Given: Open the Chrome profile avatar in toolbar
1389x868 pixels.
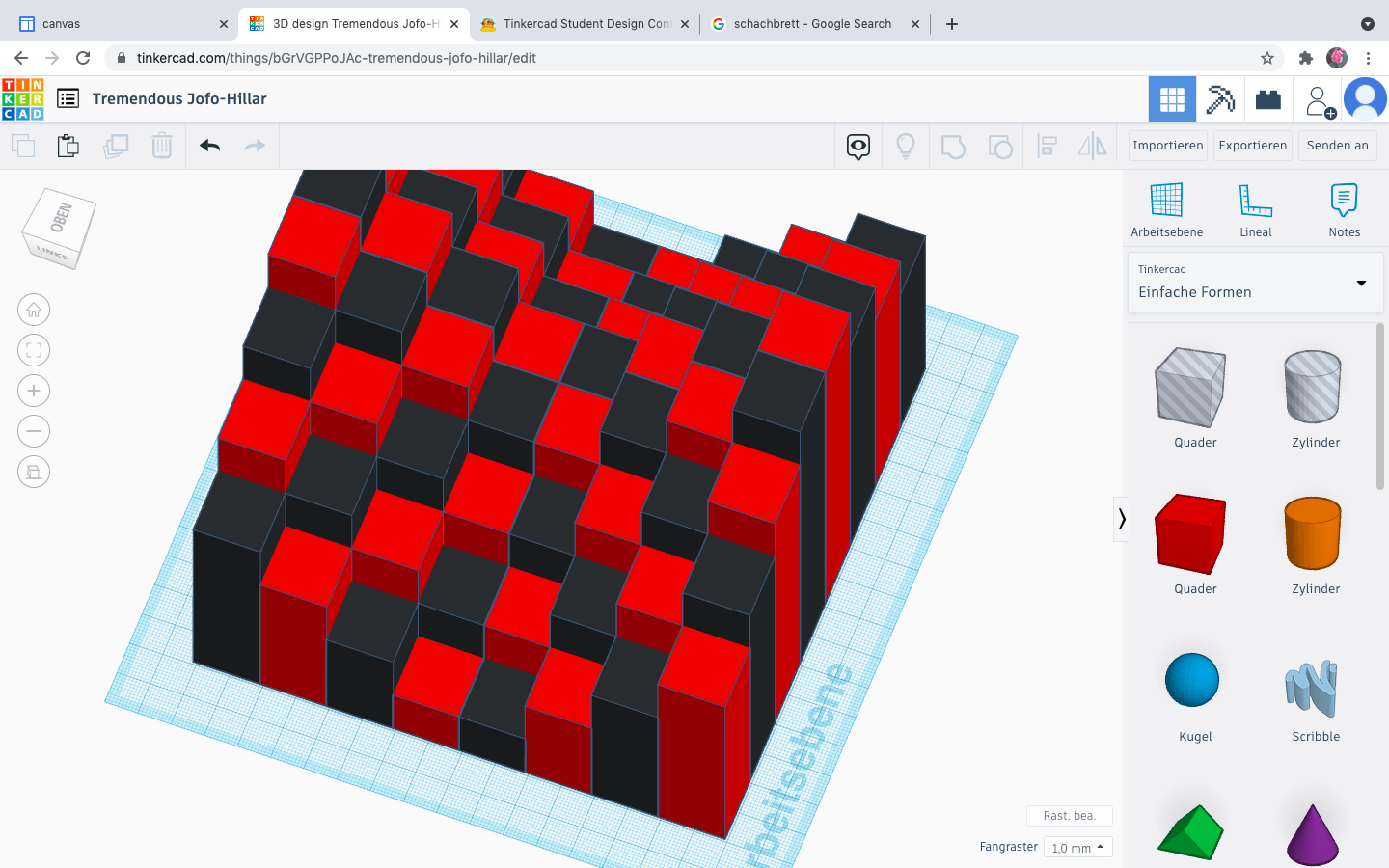Looking at the screenshot, I should coord(1337,58).
